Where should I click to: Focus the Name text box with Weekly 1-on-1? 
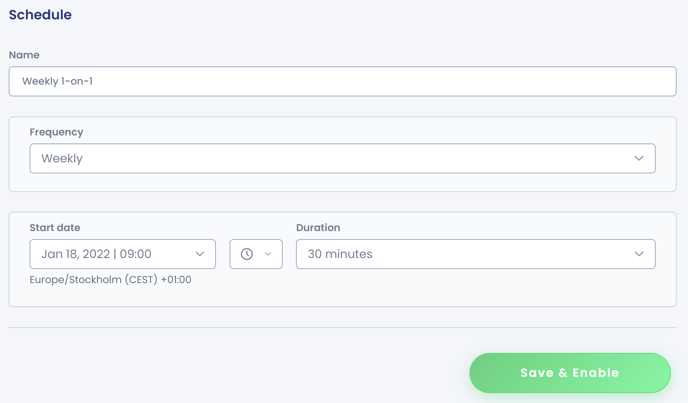tap(342, 81)
